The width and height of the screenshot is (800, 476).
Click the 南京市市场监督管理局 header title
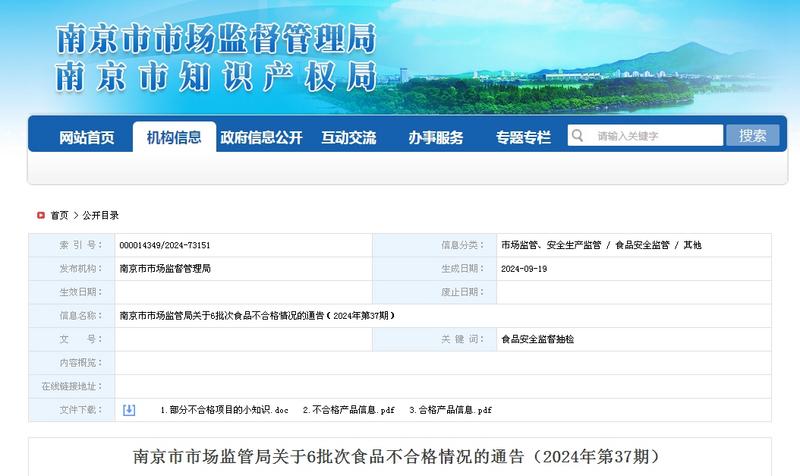pyautogui.click(x=216, y=38)
